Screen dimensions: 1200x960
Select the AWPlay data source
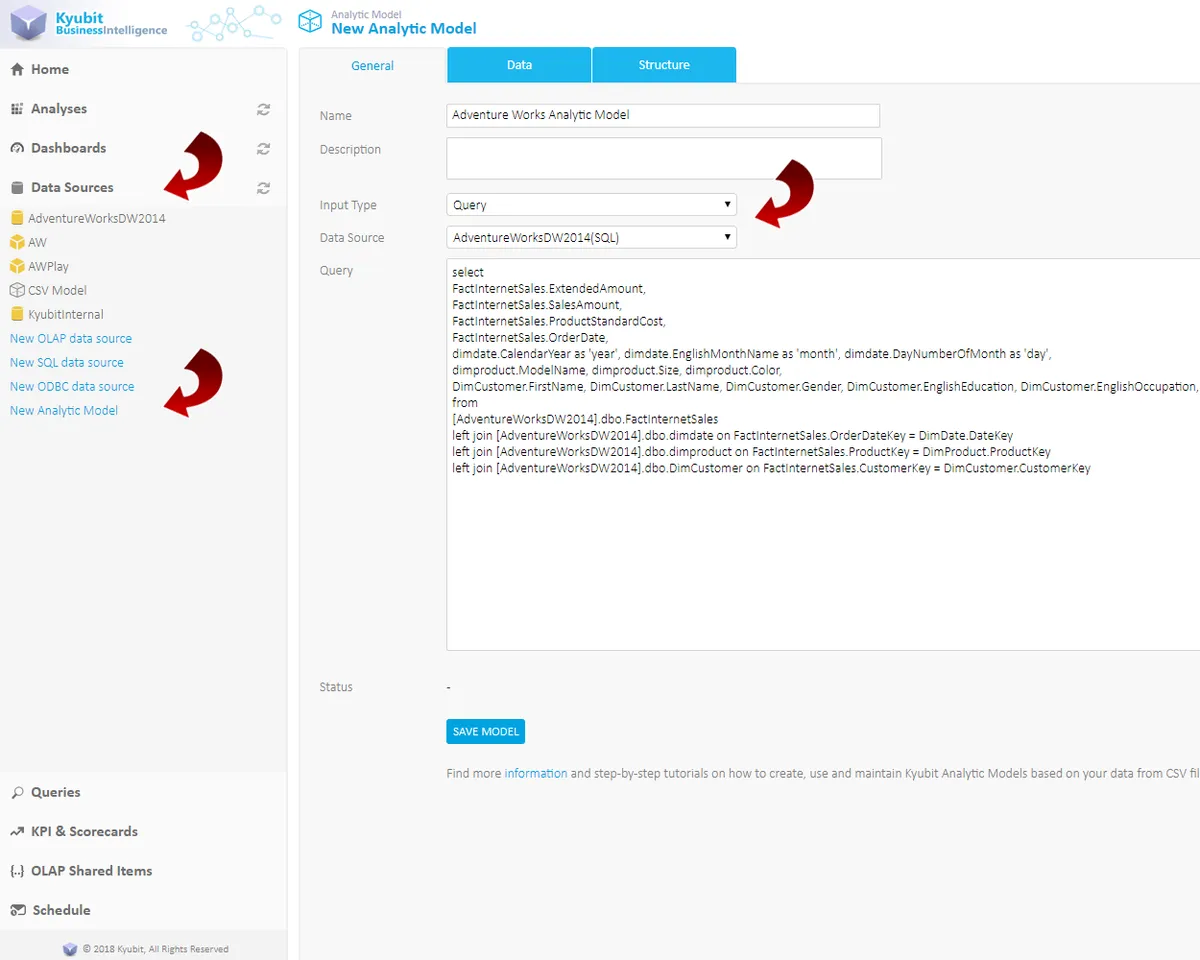[48, 266]
